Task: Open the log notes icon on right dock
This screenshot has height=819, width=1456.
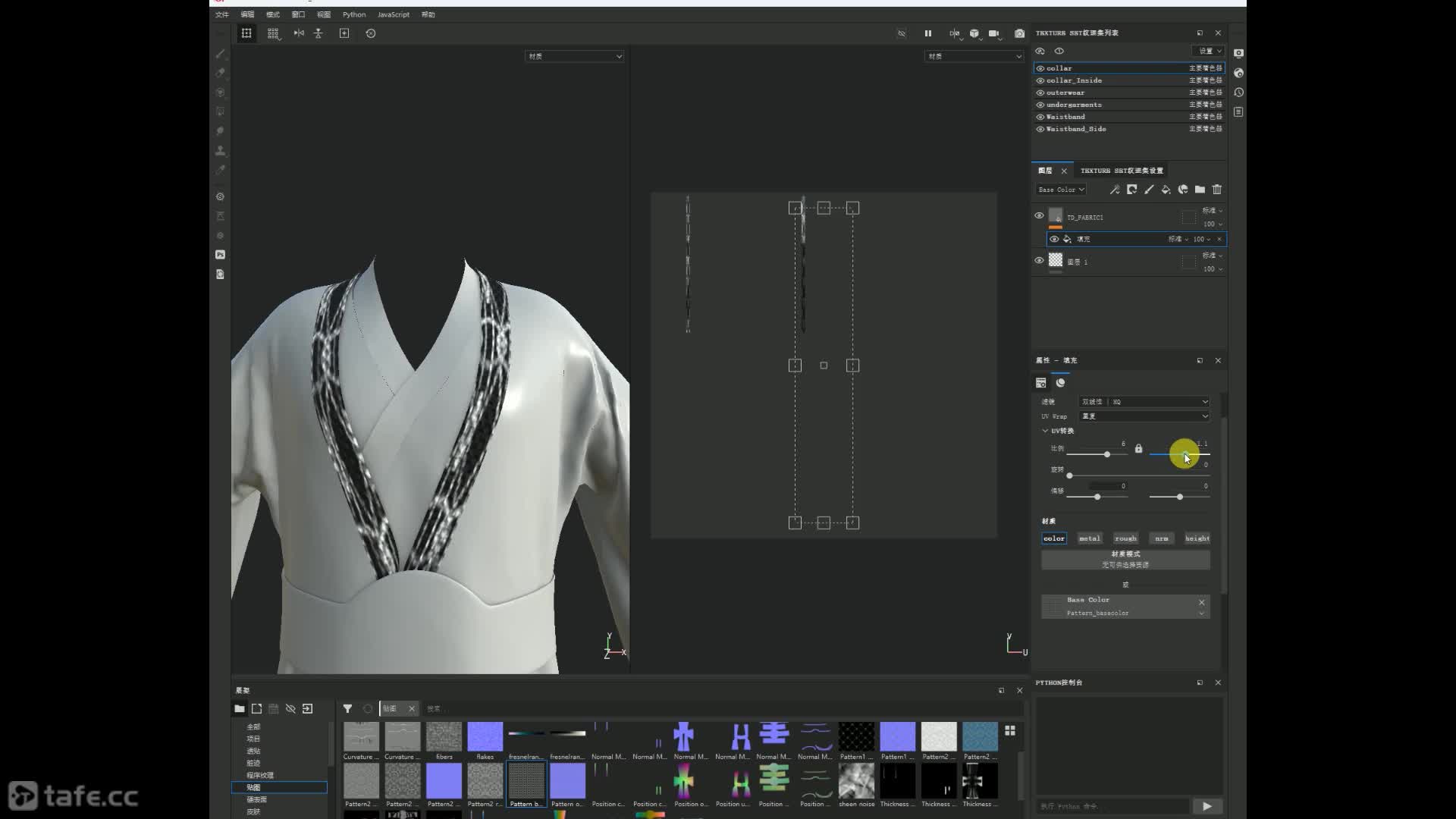Action: [x=1238, y=112]
